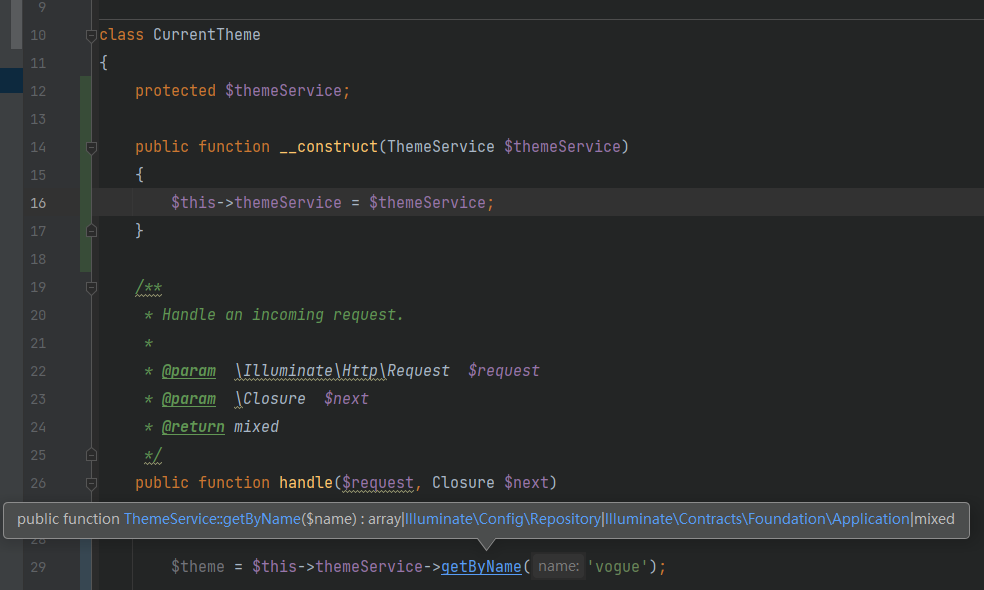The image size is (984, 590).
Task: Click the 'name:' parameter hint
Action: [x=559, y=566]
